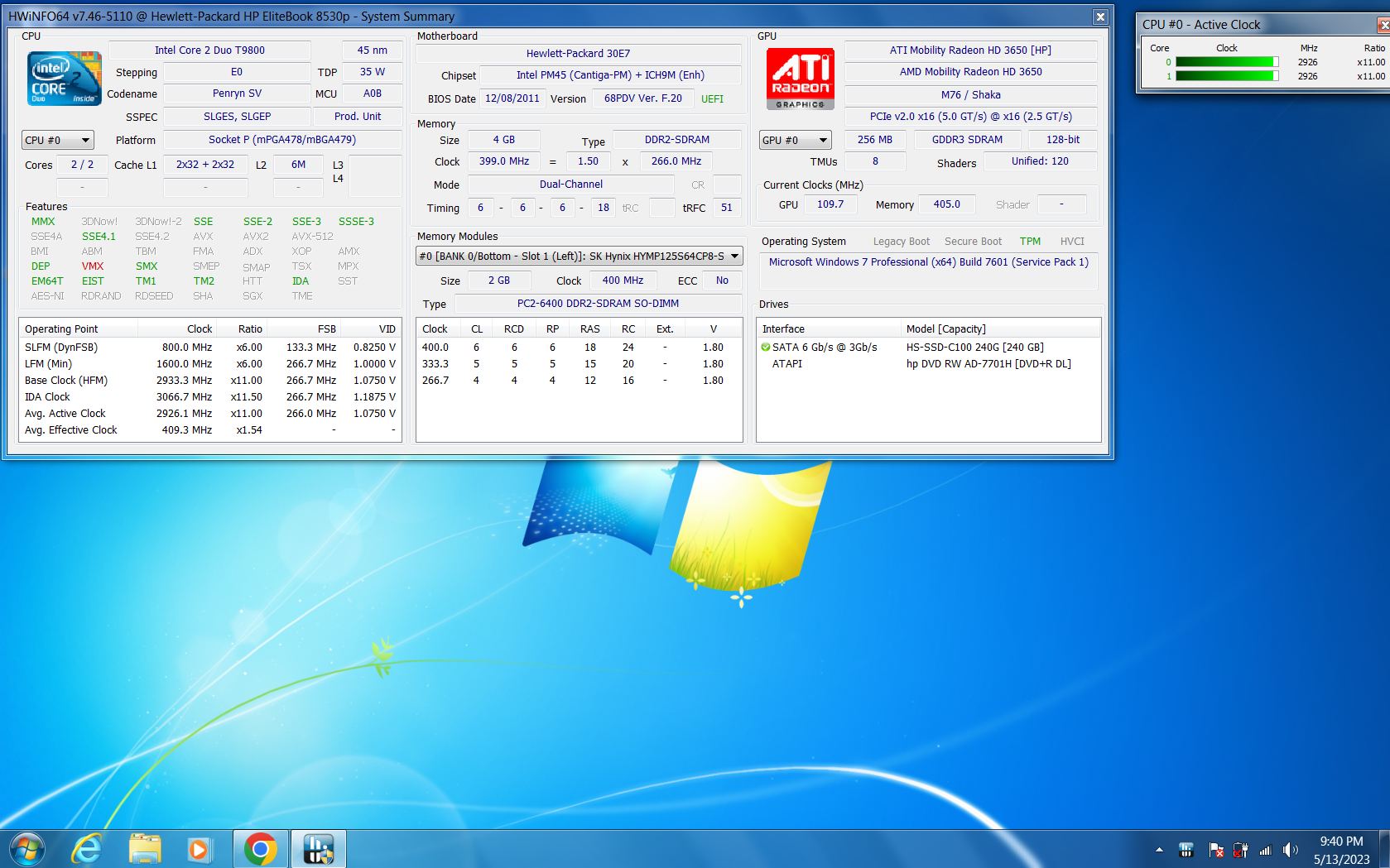This screenshot has height=868, width=1390.
Task: Click the GPU clock 109.7 value
Action: pyautogui.click(x=830, y=204)
